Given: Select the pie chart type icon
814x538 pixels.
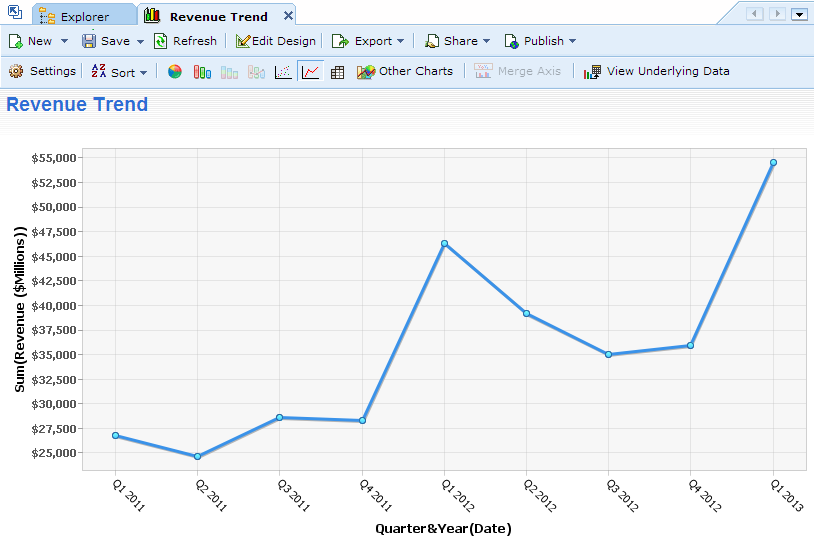Looking at the screenshot, I should [x=175, y=72].
